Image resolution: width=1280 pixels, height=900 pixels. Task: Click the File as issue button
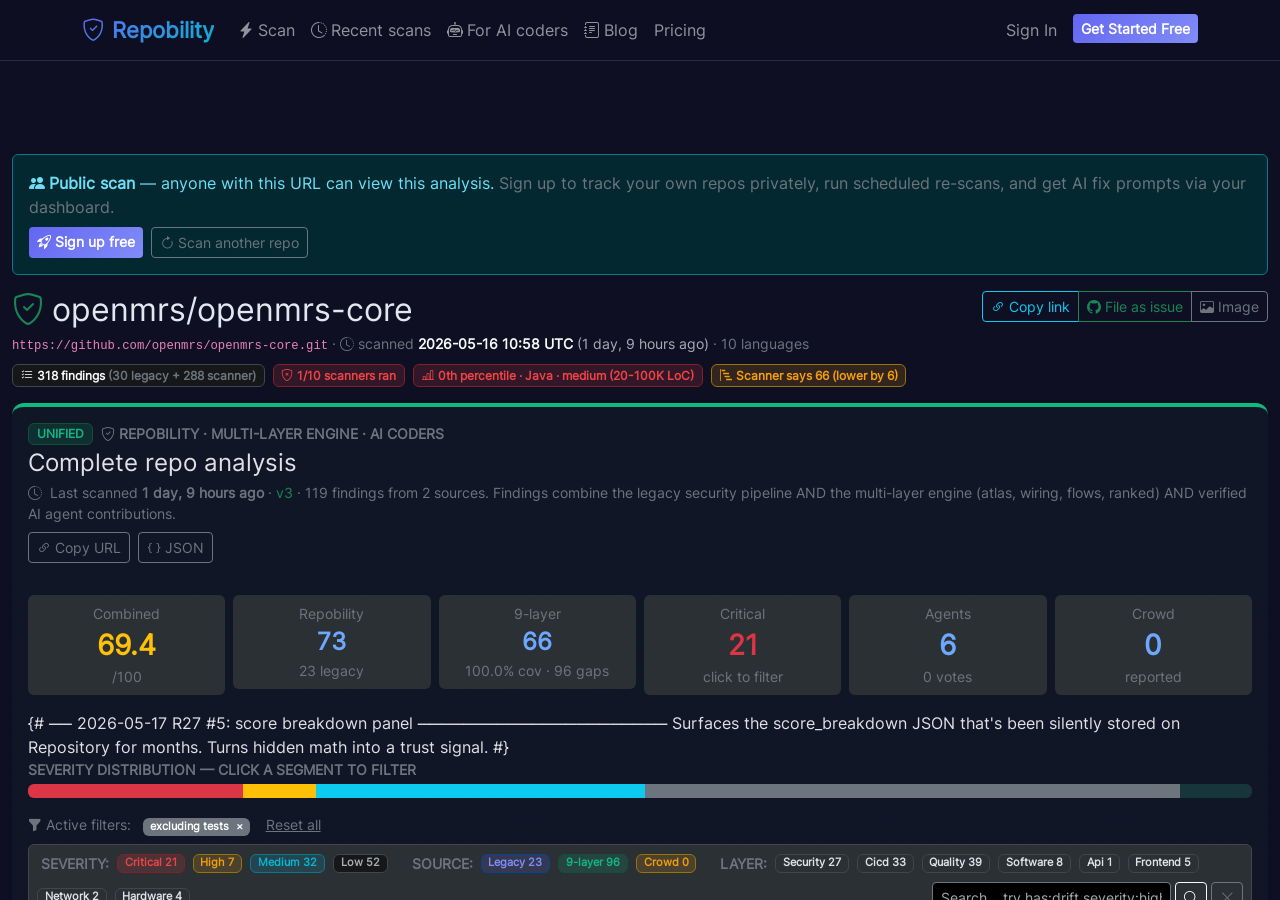tap(1135, 307)
